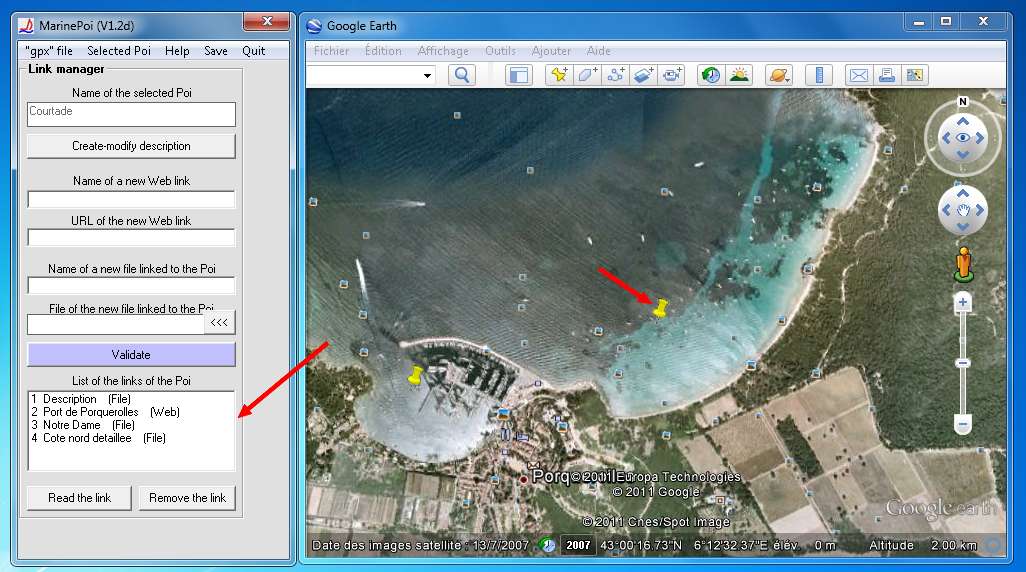
Task: Click the email envelope toolbar icon
Action: pos(858,75)
